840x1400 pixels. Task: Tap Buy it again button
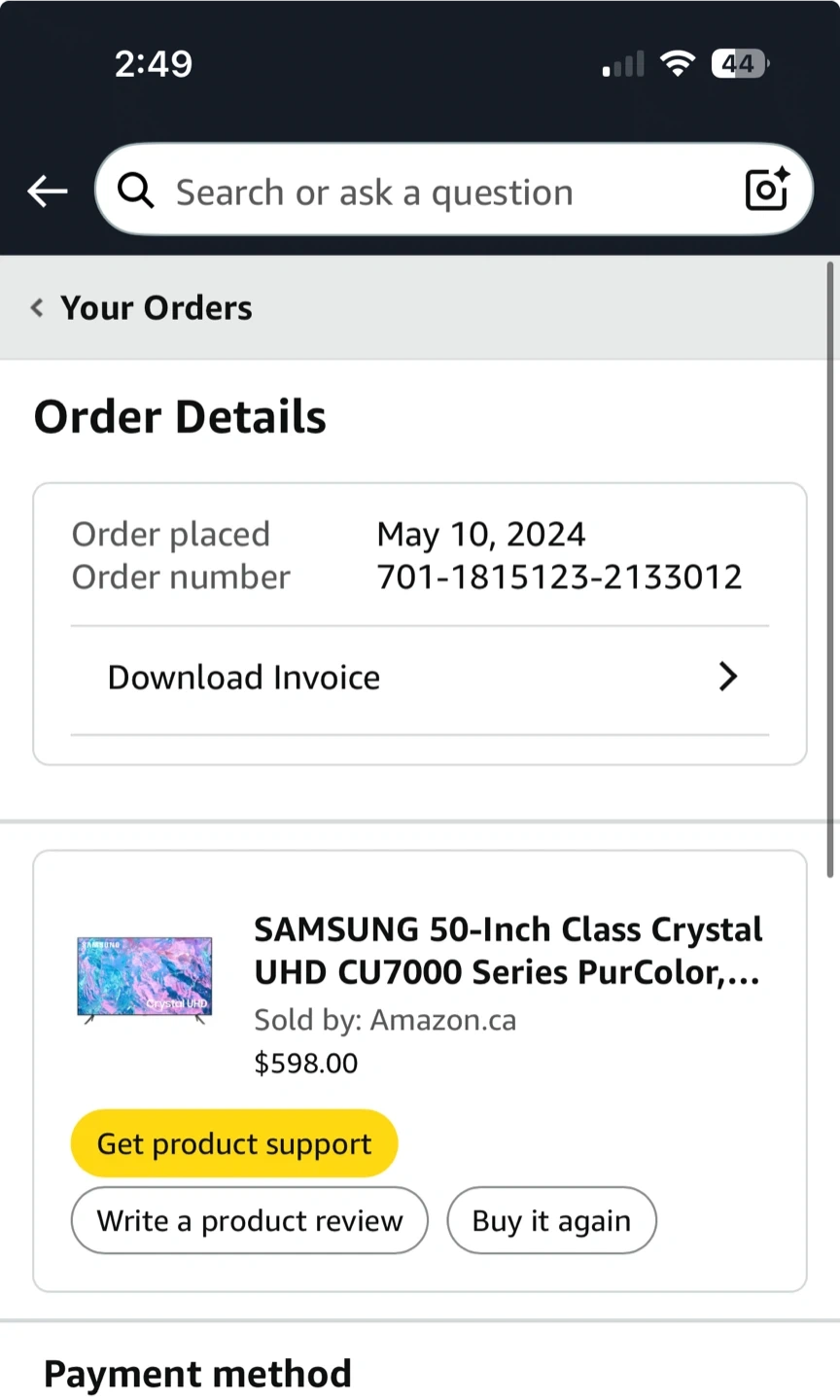[551, 1220]
